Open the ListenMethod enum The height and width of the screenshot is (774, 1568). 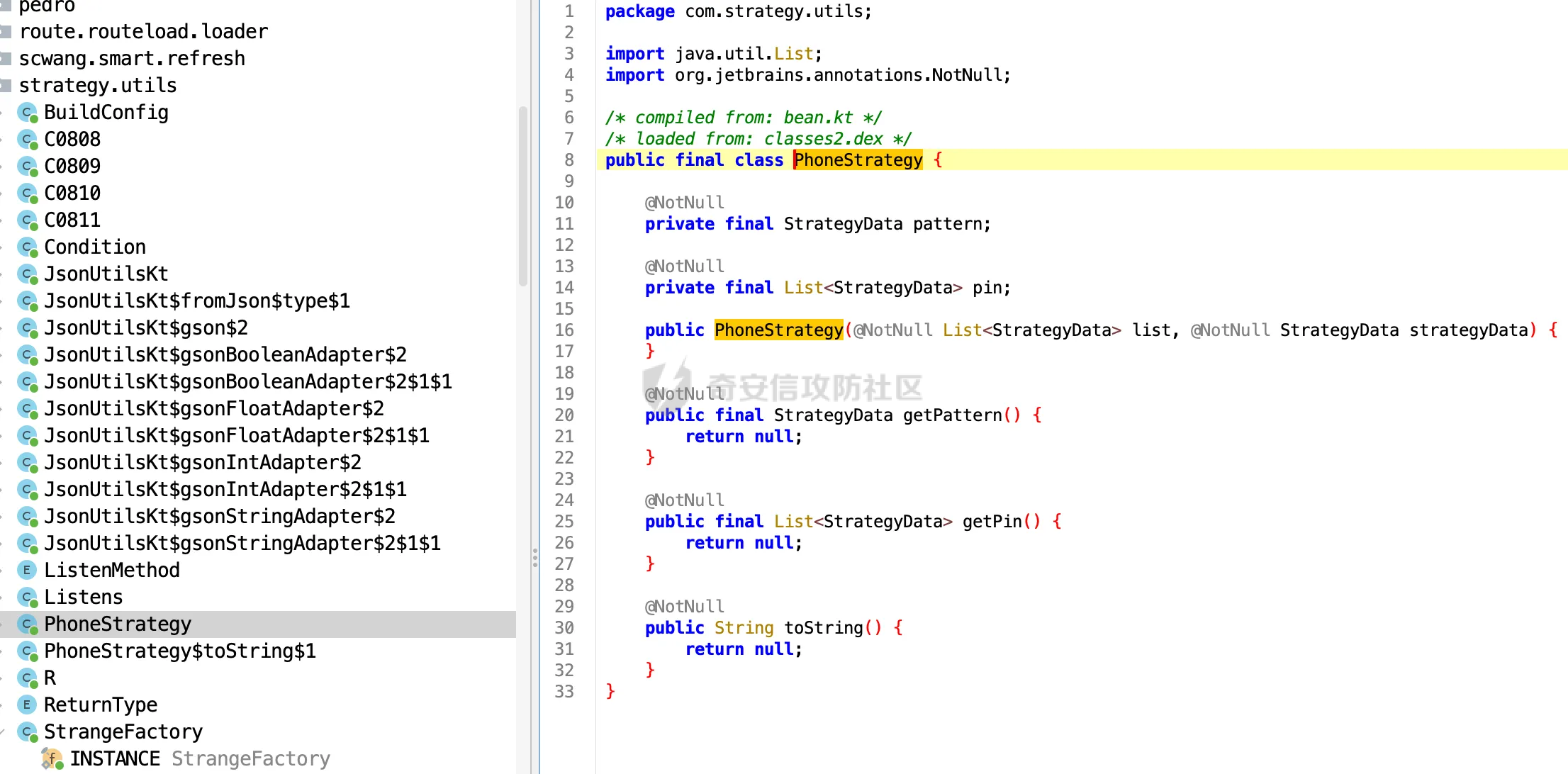click(x=112, y=571)
